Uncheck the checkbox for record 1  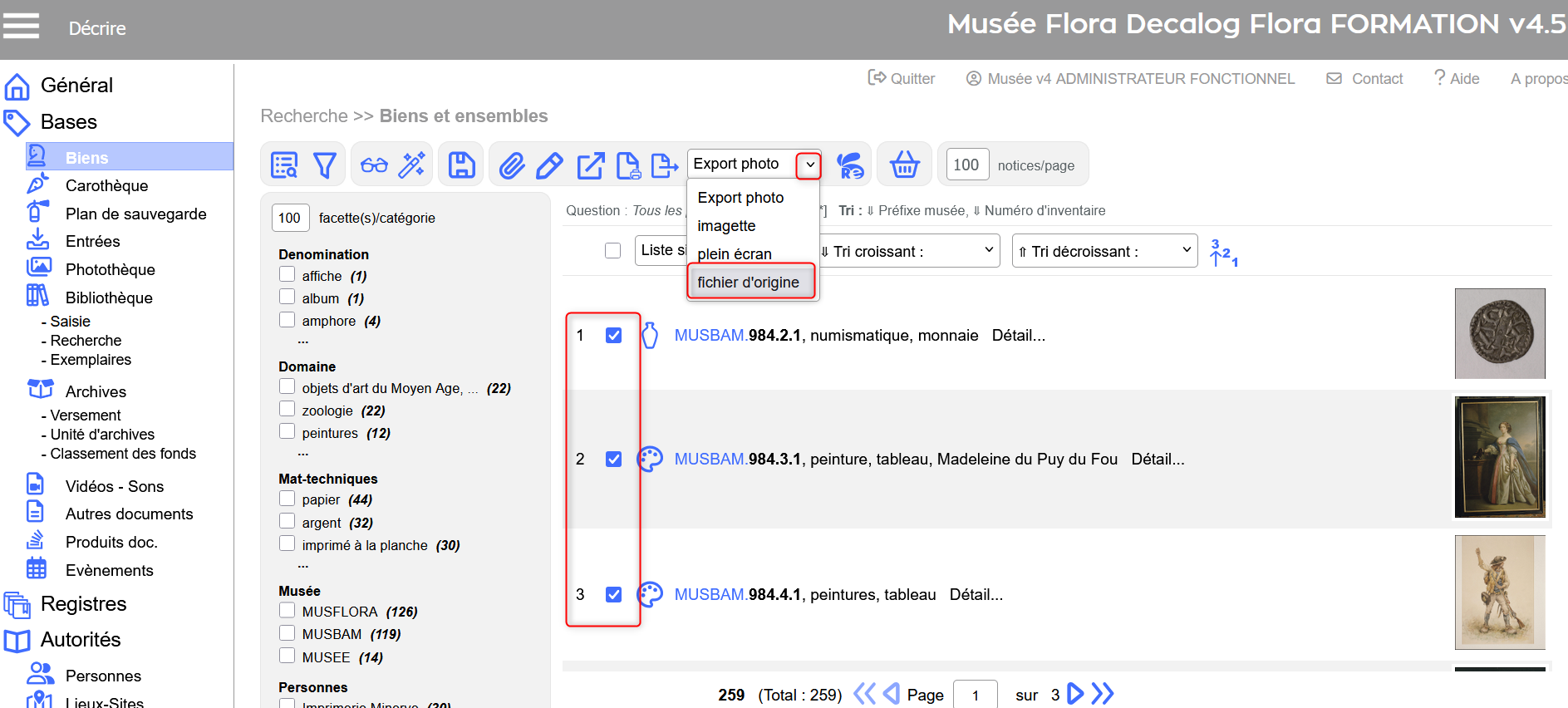pos(613,336)
